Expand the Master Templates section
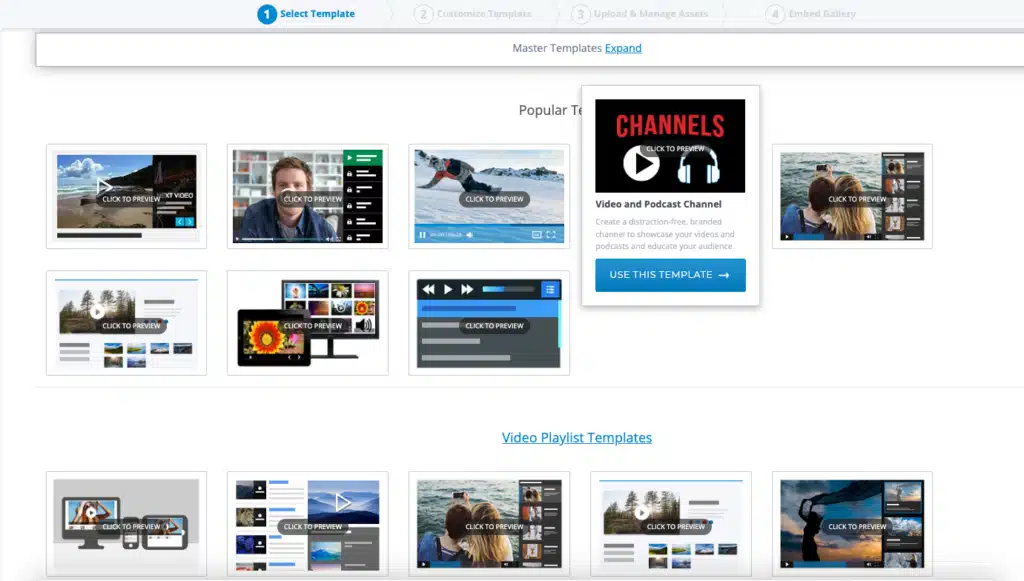The image size is (1024, 581). pos(623,48)
